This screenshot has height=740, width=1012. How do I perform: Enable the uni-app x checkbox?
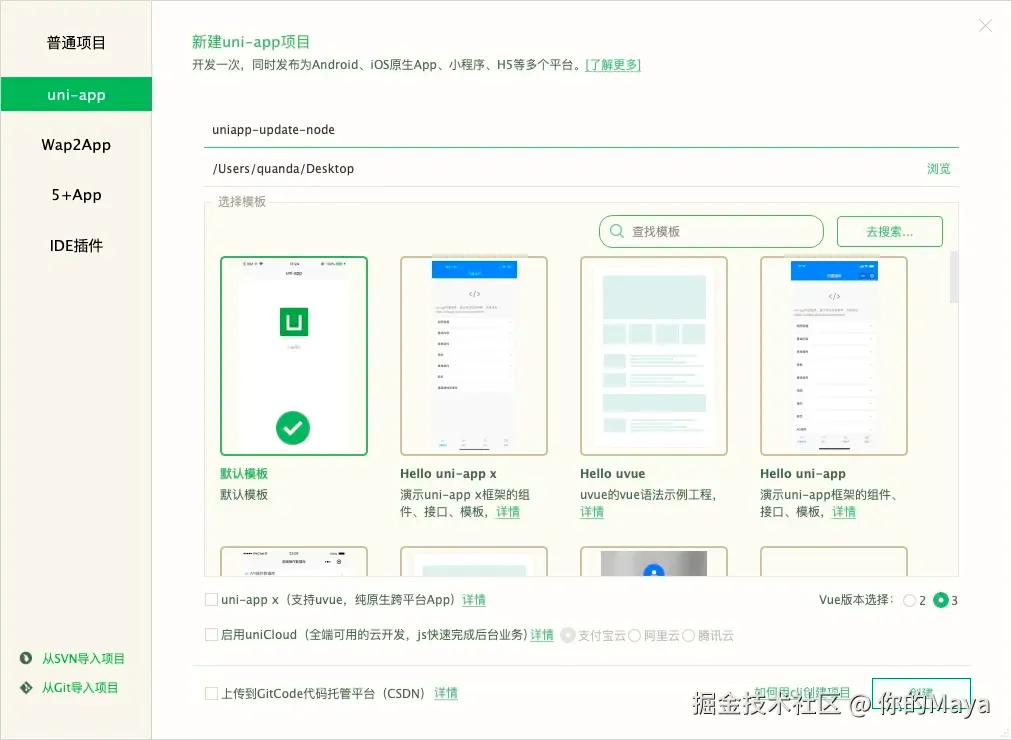click(211, 599)
